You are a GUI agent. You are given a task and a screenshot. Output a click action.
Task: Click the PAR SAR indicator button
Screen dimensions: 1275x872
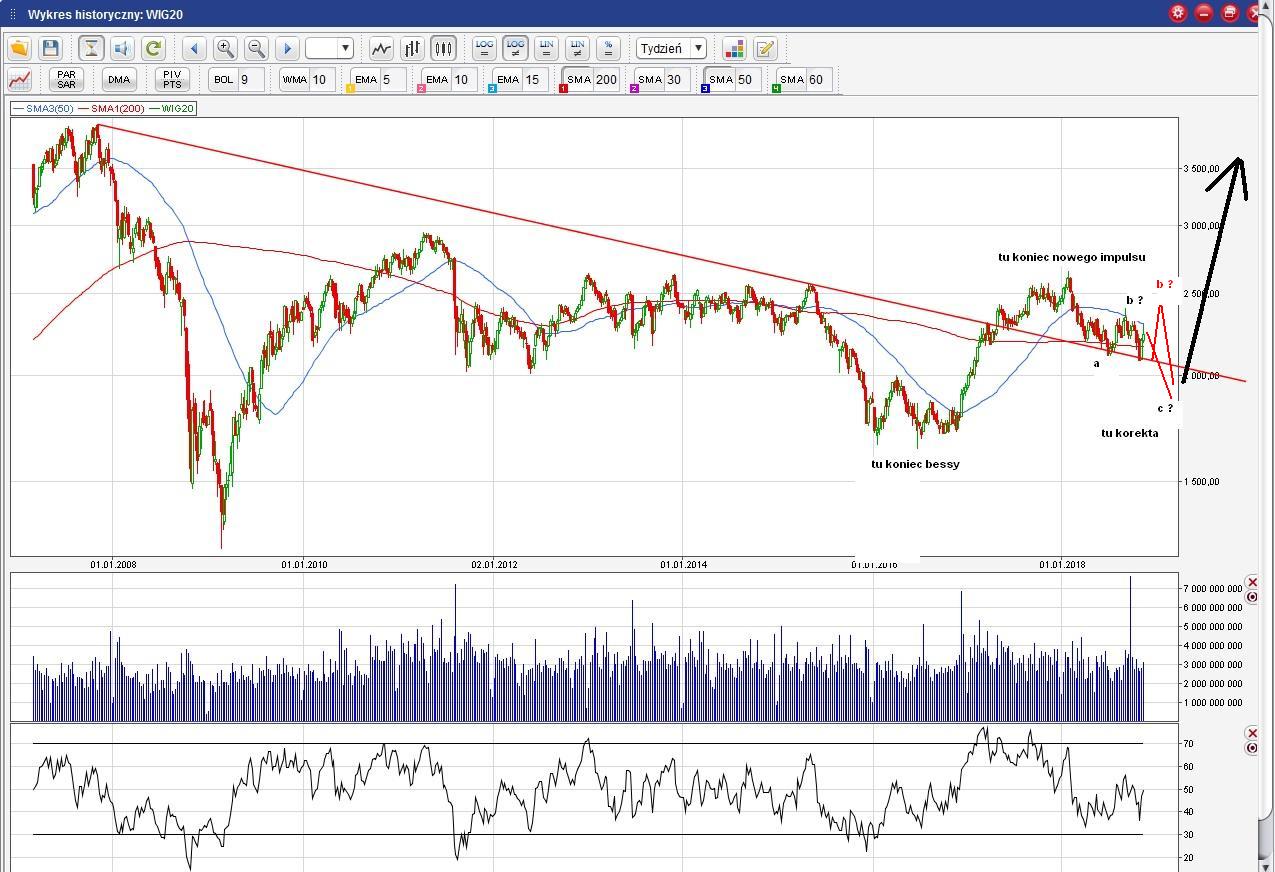(x=66, y=80)
